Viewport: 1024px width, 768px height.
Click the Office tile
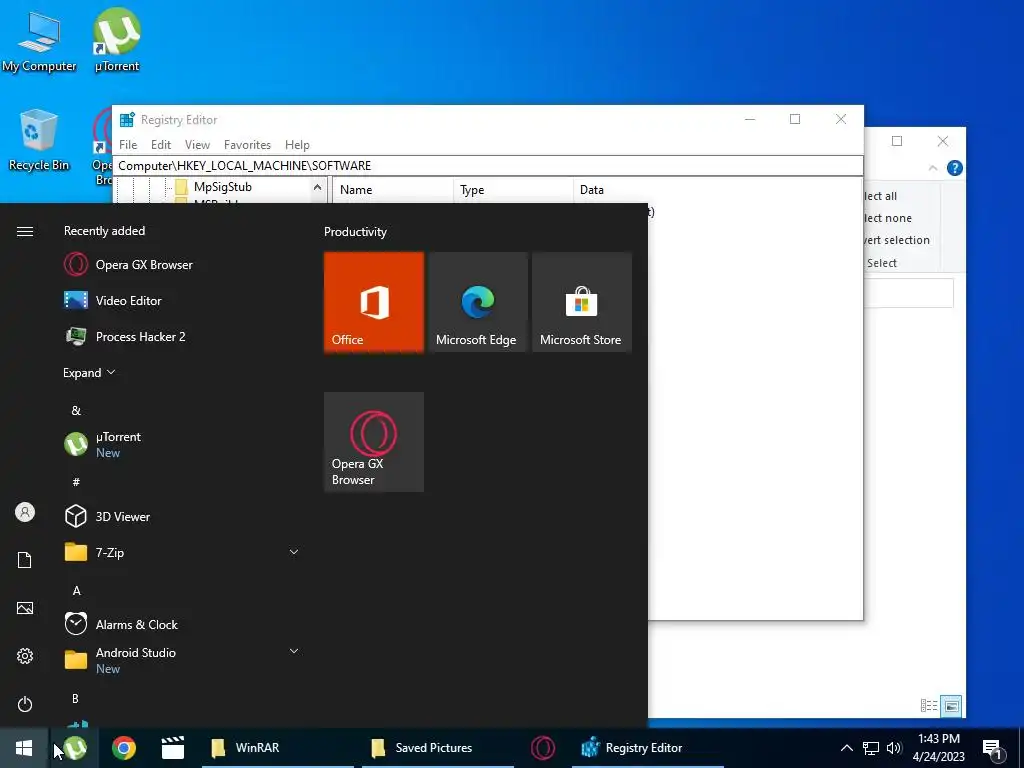(374, 302)
